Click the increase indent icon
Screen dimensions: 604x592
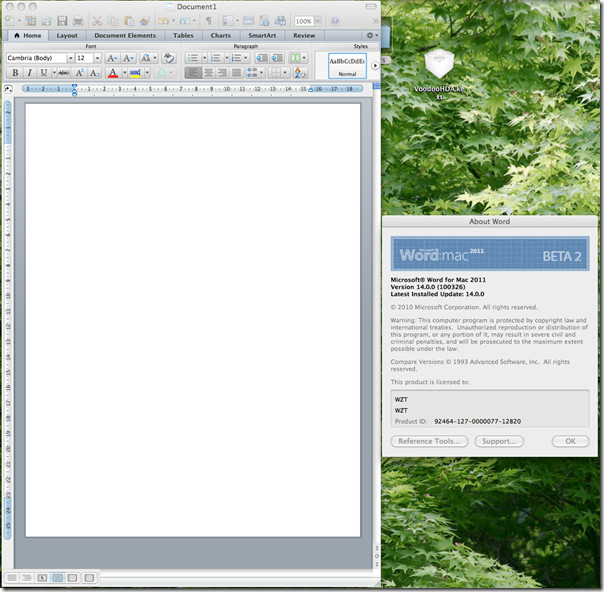pyautogui.click(x=277, y=58)
